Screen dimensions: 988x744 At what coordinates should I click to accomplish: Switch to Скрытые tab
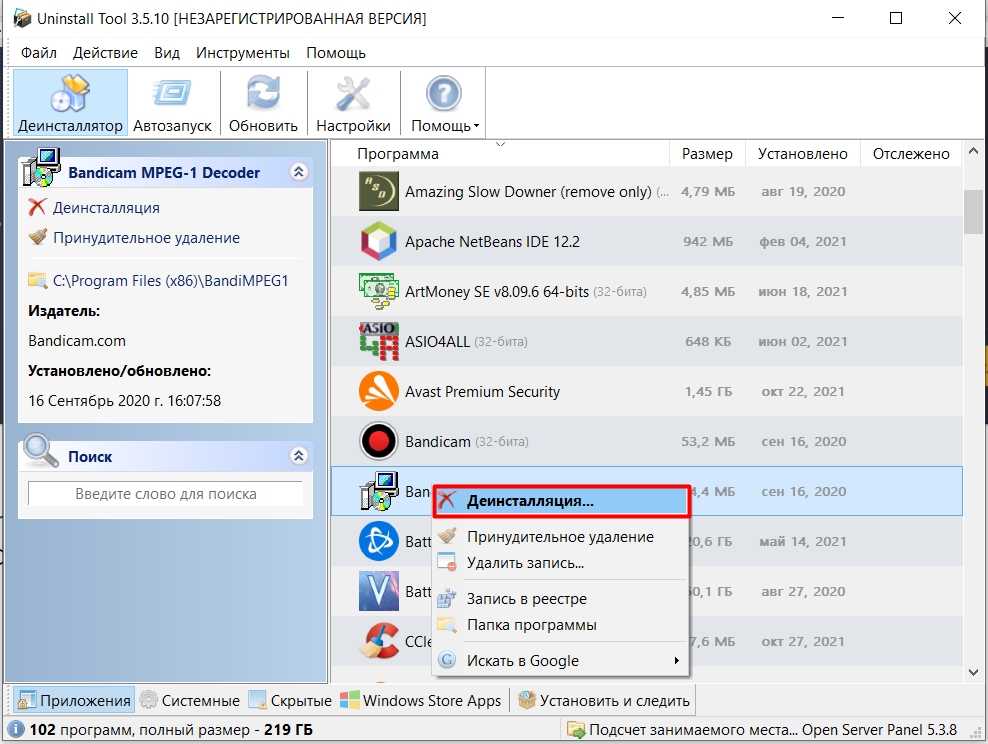point(290,701)
